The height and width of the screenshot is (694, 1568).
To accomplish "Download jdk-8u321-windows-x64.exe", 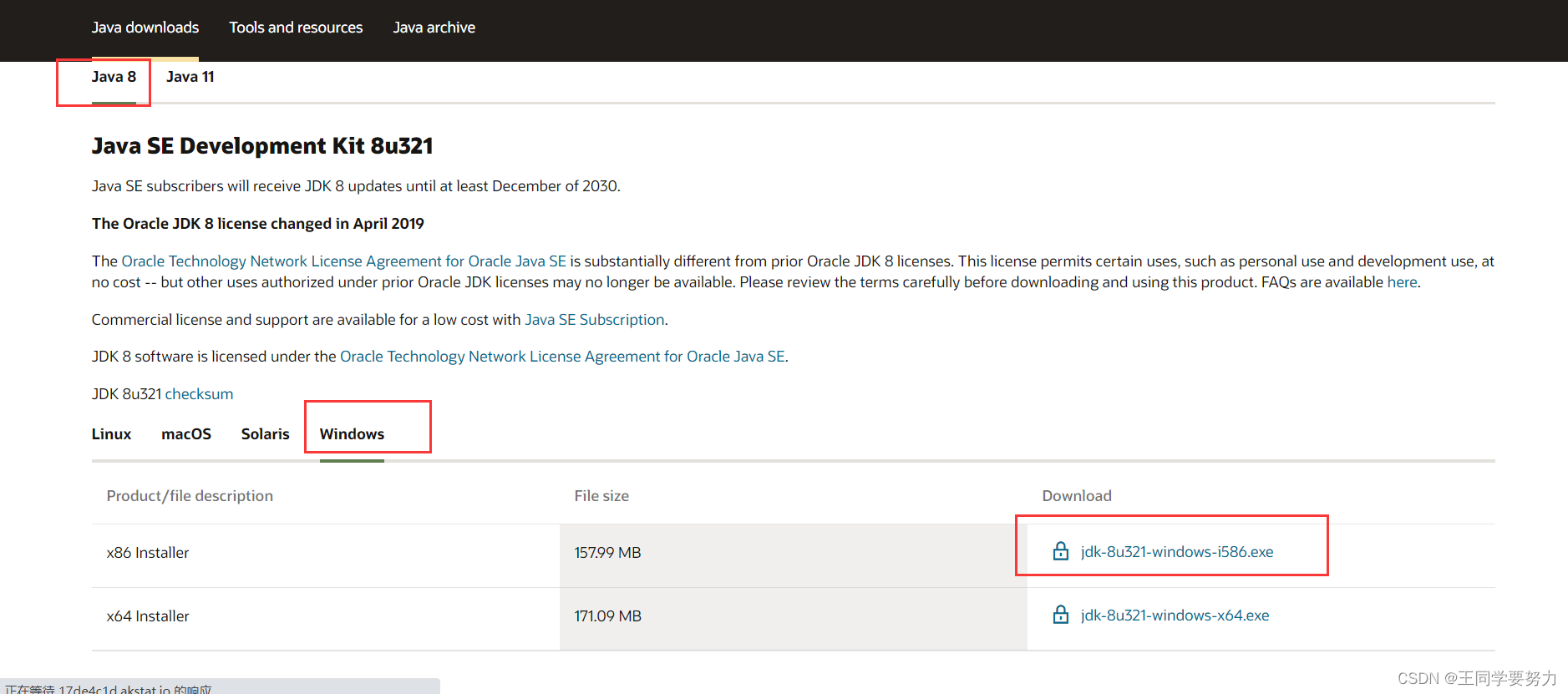I will point(1175,615).
